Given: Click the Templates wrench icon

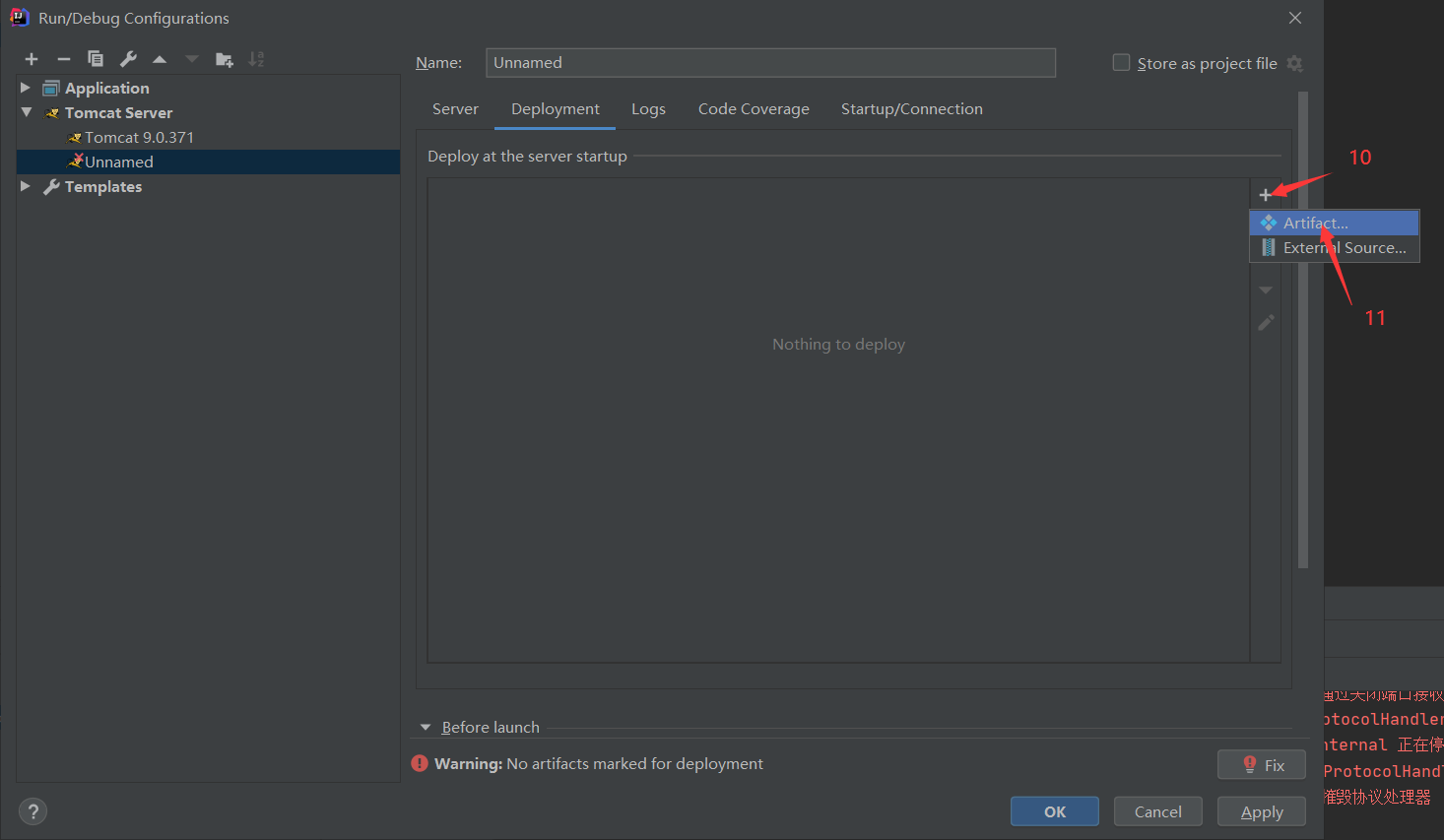Looking at the screenshot, I should click(x=51, y=186).
